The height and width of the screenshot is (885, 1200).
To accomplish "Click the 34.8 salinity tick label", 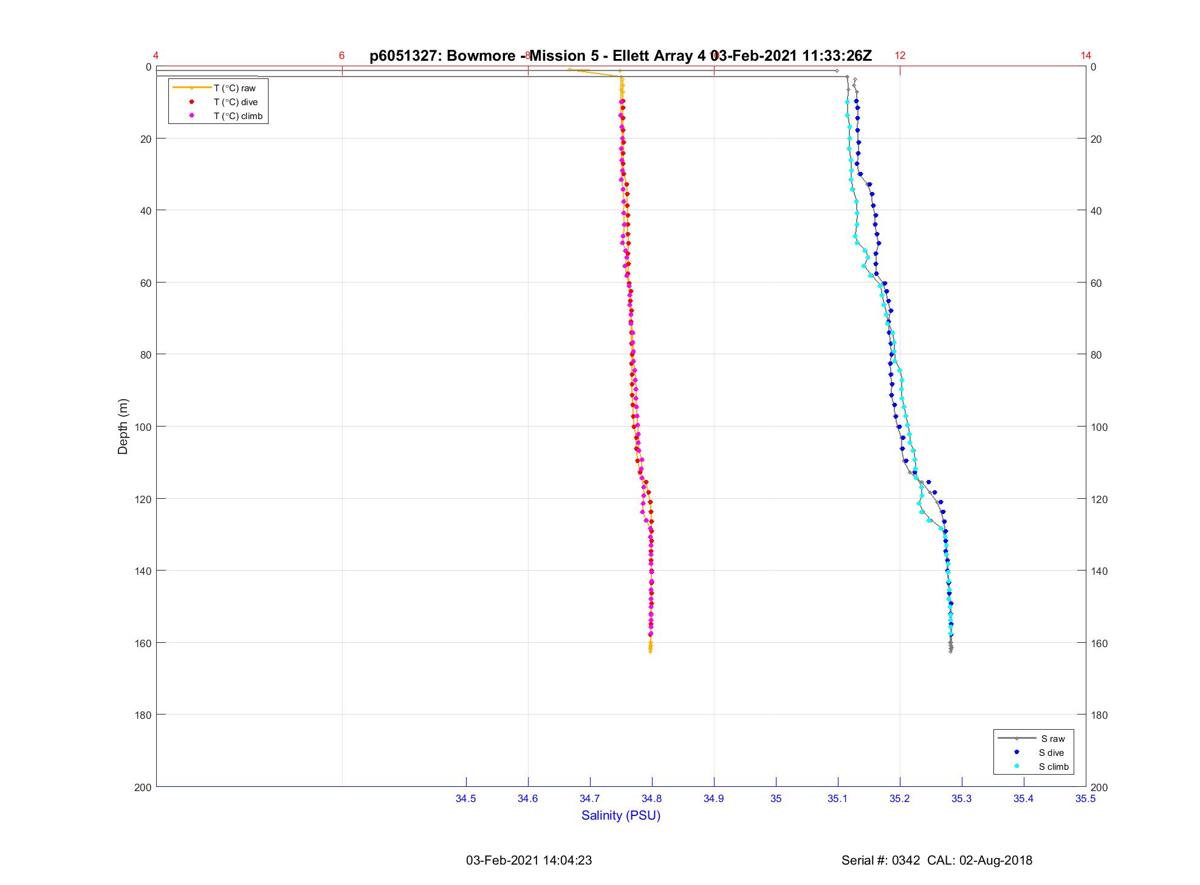I will click(652, 798).
